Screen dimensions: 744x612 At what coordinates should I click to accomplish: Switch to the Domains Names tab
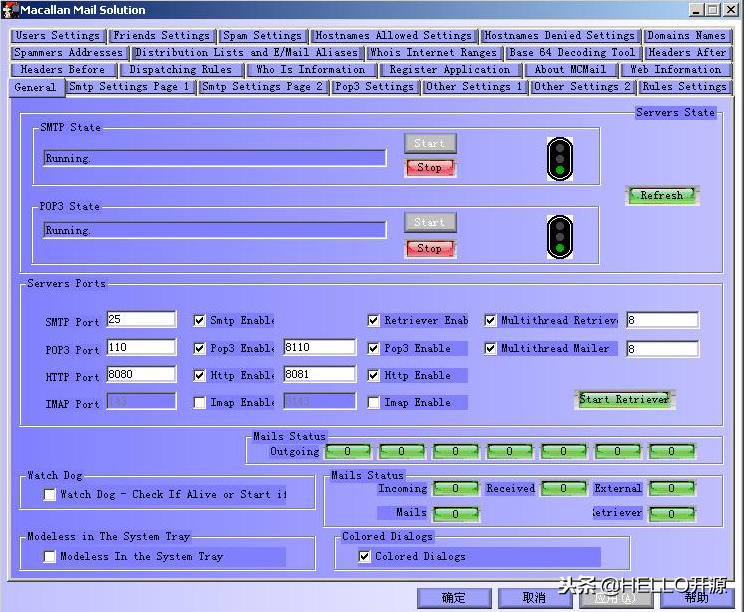tap(687, 36)
